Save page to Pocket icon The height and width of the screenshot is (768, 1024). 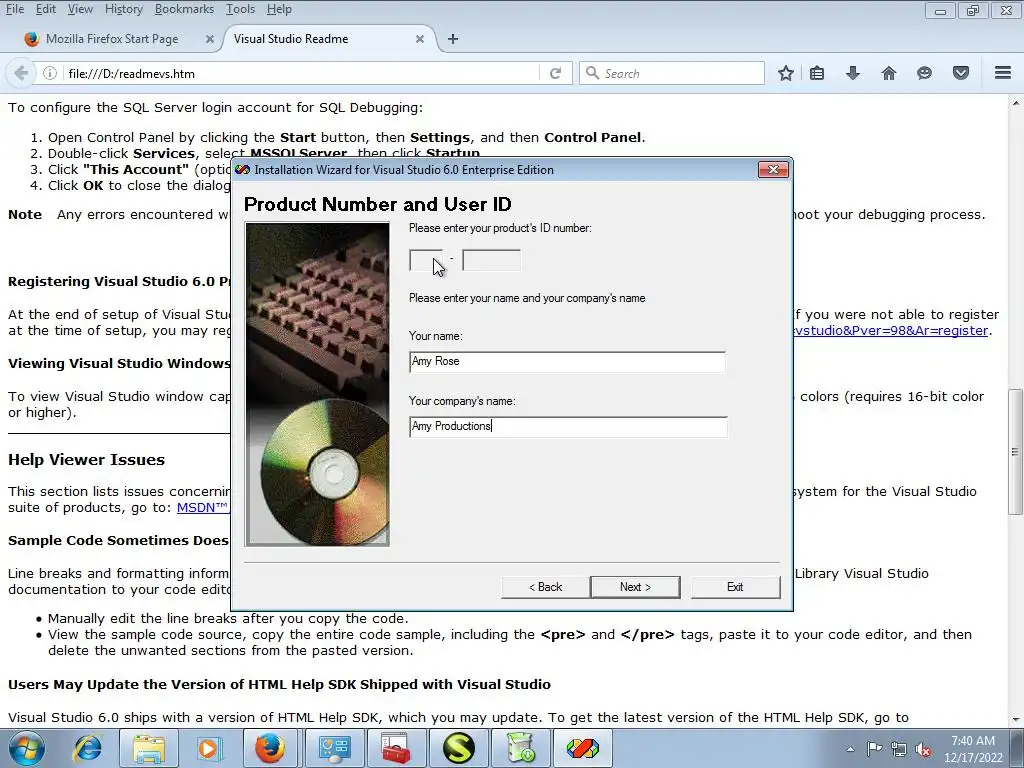[961, 73]
